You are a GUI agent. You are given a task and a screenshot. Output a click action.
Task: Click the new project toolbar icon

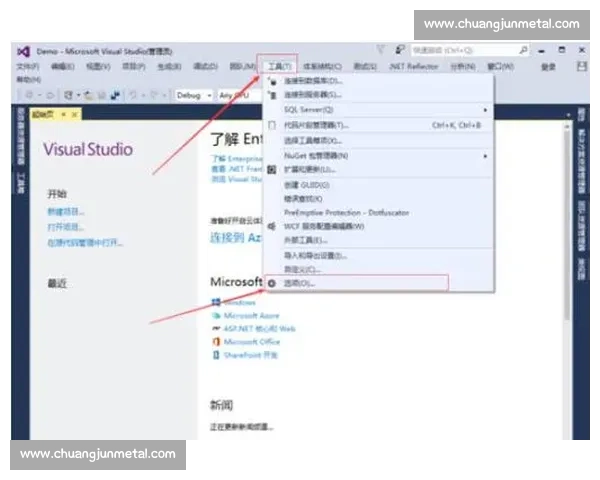click(68, 95)
